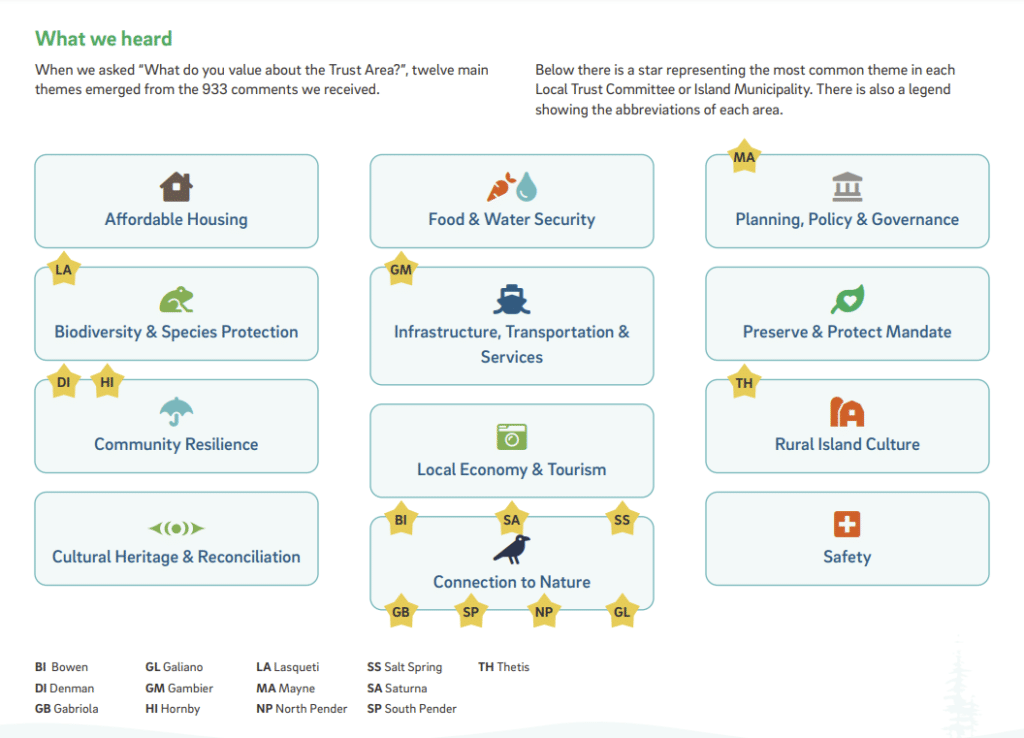Select the green frog Biodiversity icon

click(x=176, y=299)
